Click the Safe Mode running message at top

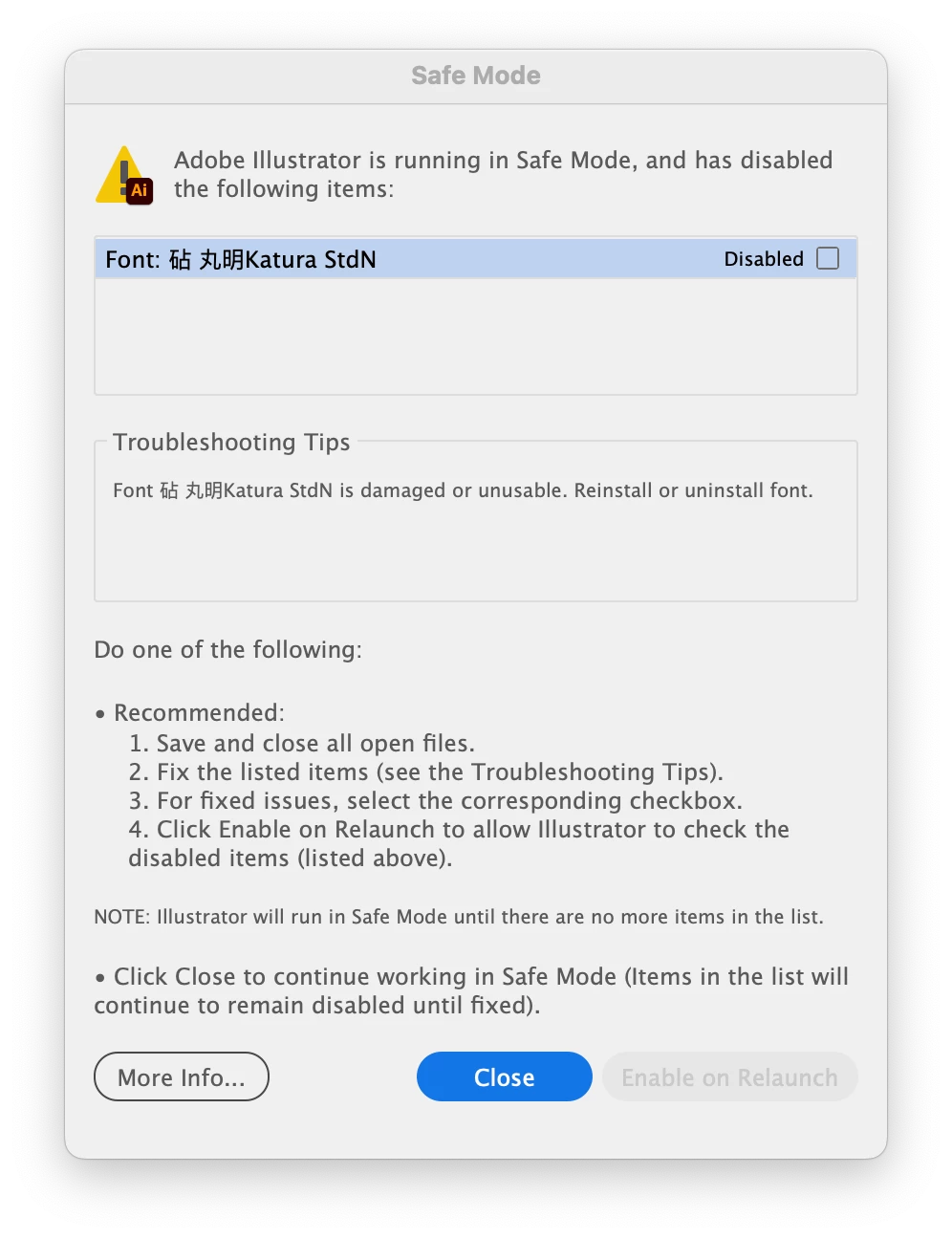[x=503, y=174]
